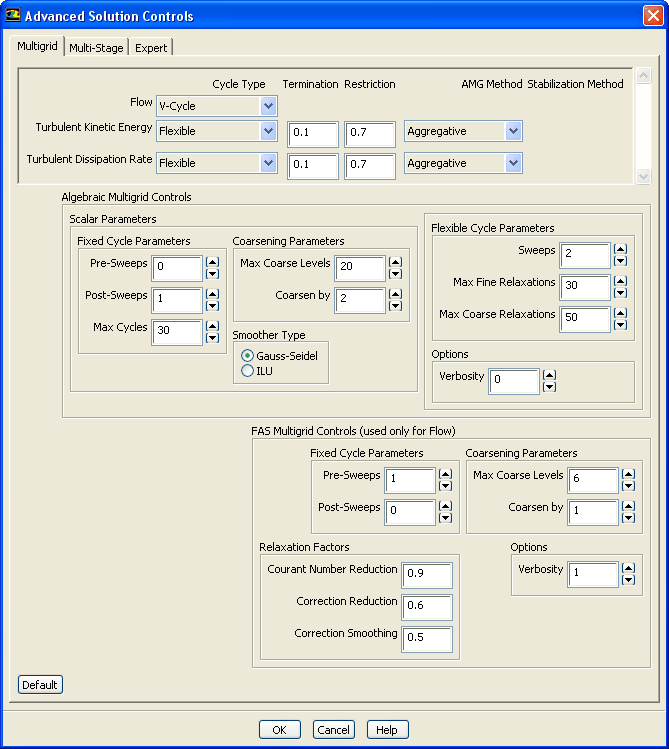Click the Cancel button

pyautogui.click(x=334, y=729)
